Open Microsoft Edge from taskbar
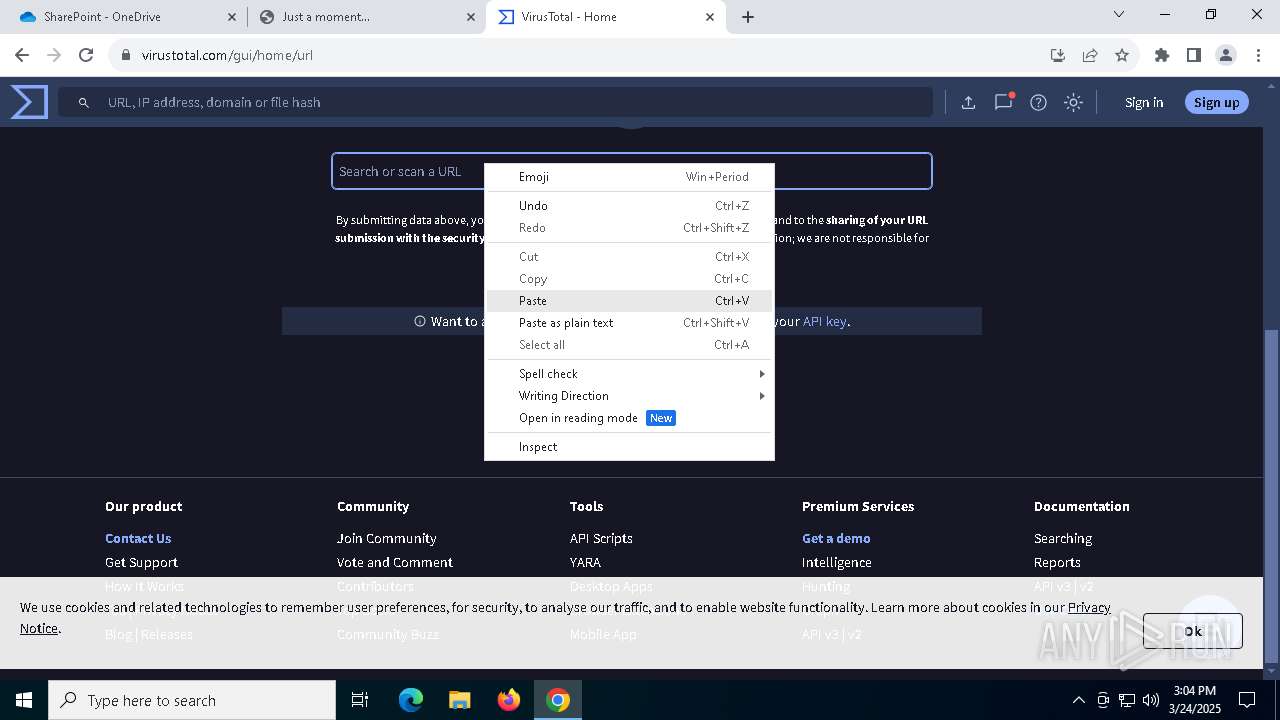Screen dimensions: 1280x720 point(411,700)
